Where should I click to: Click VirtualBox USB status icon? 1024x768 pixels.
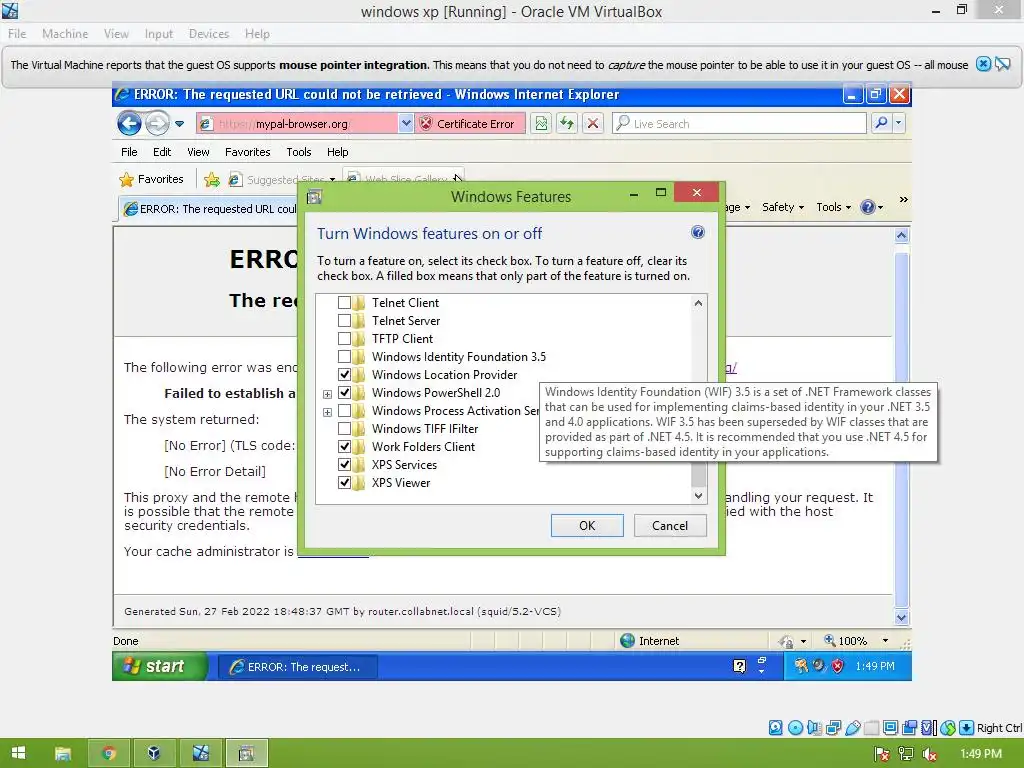(853, 728)
